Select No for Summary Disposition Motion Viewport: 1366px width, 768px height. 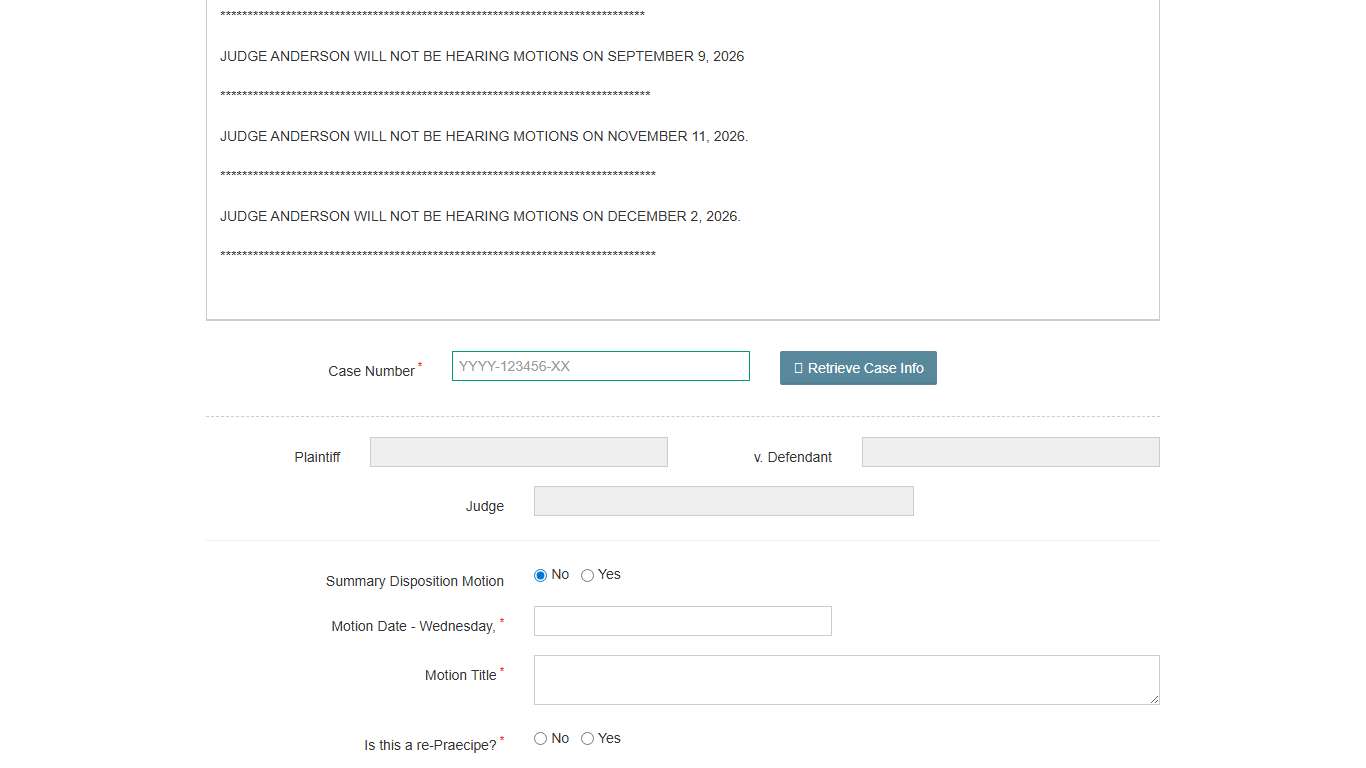point(541,575)
